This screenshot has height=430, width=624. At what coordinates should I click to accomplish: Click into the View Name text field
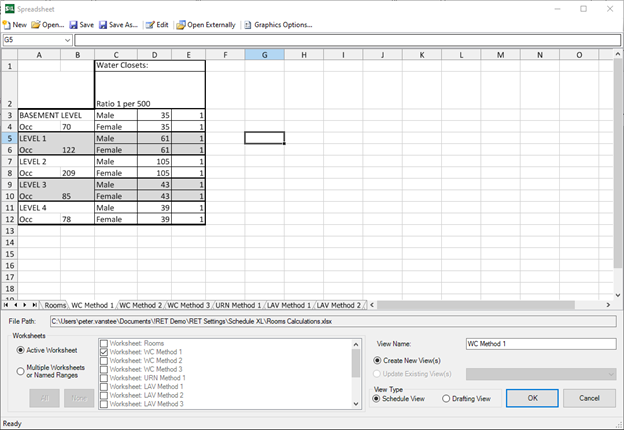(541, 344)
